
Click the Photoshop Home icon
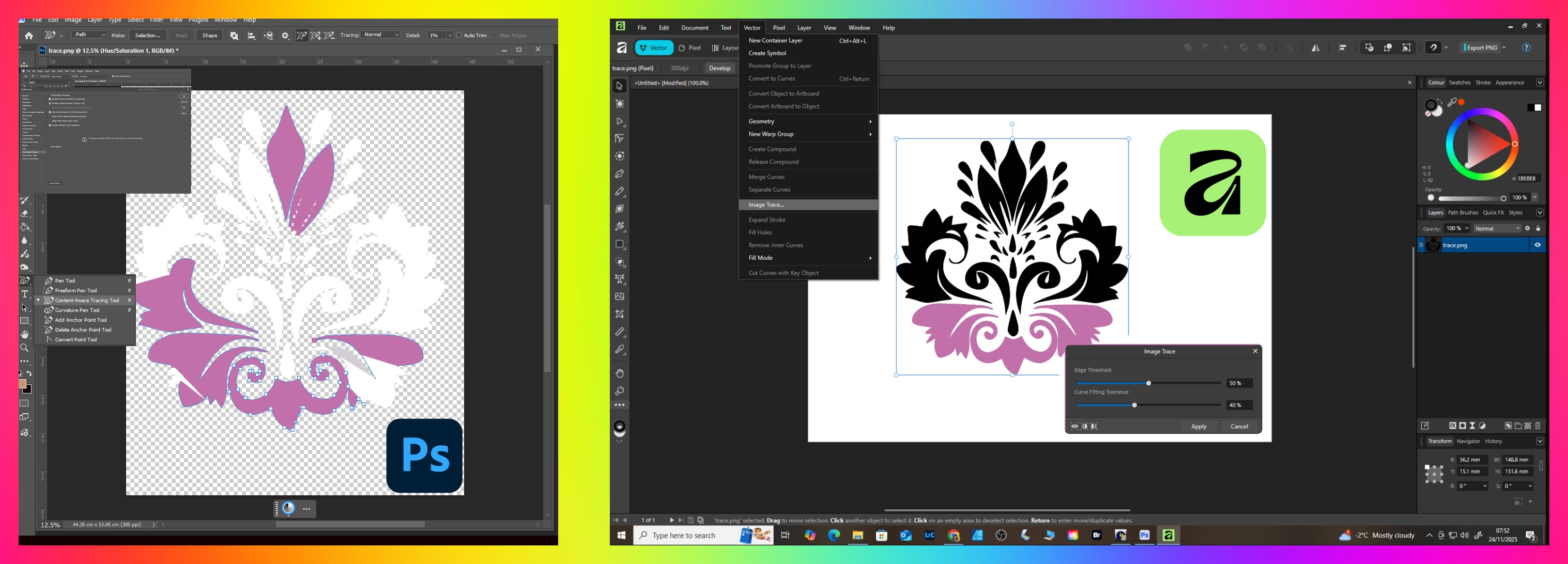point(28,36)
